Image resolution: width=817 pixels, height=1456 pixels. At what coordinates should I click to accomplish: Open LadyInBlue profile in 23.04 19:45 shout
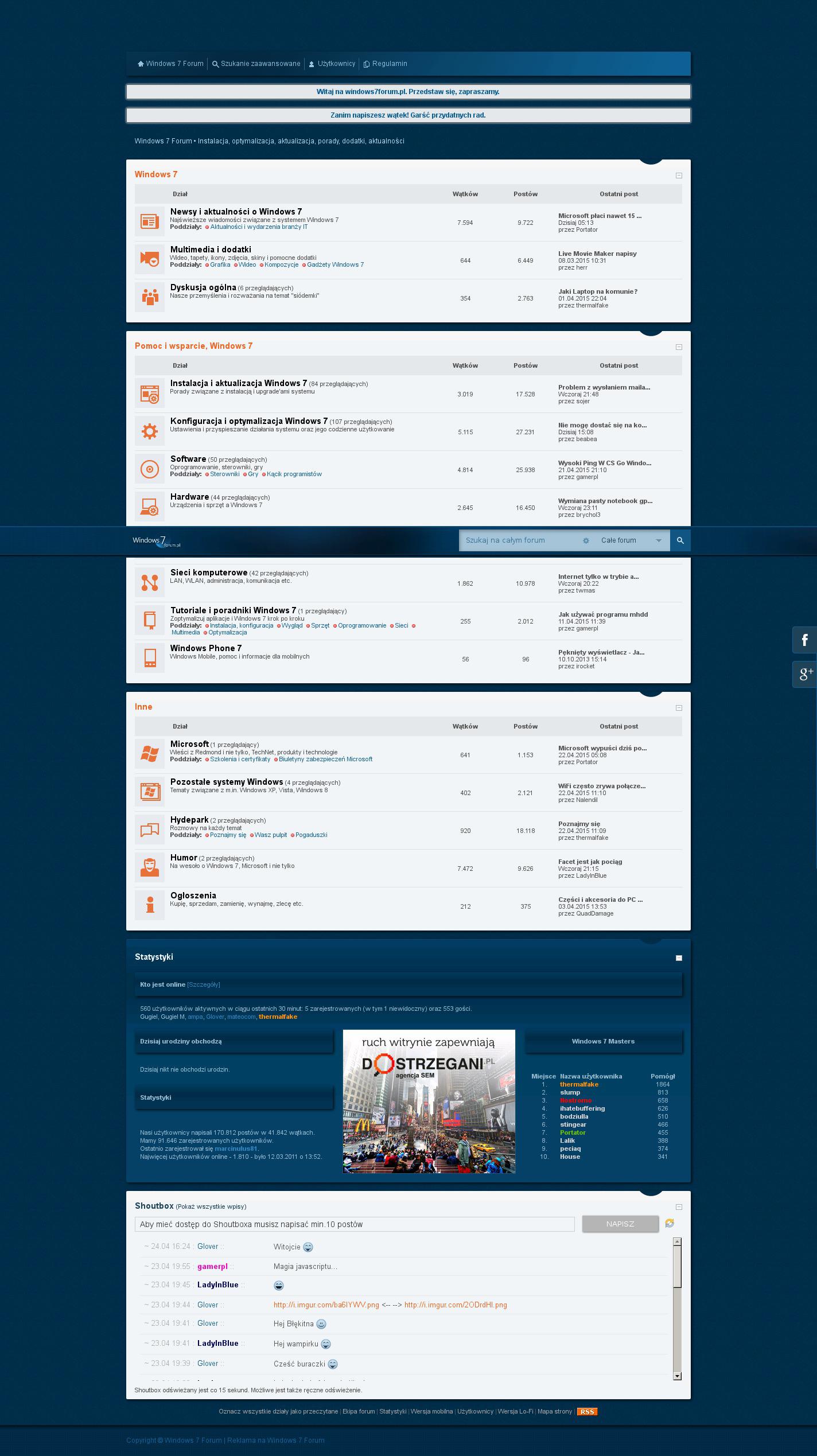coord(217,1285)
